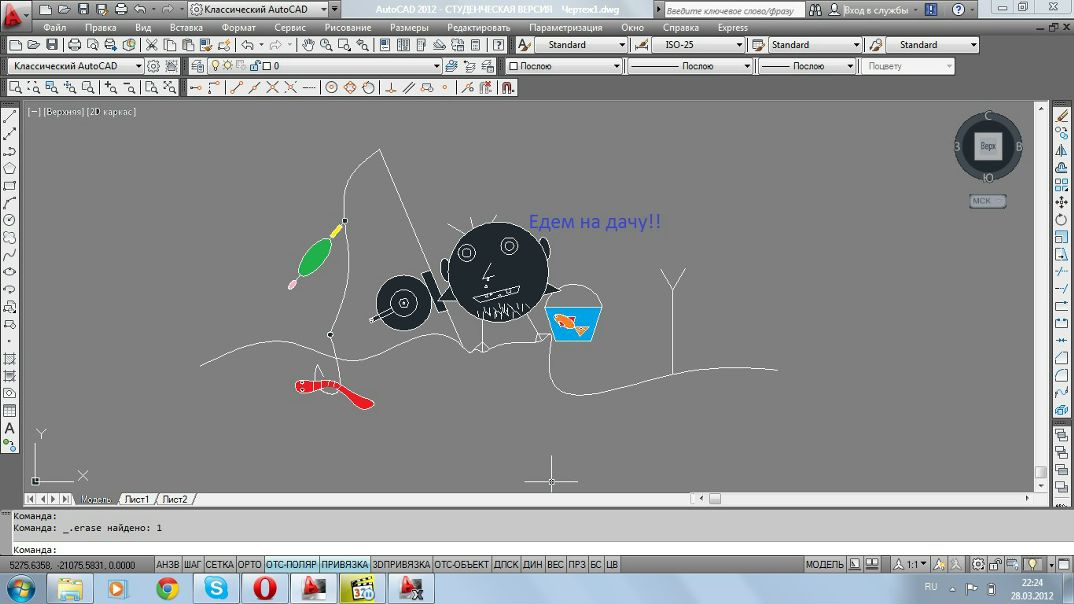Viewport: 1074px width, 604px height.
Task: Click the МОДЕЛЬ button in status bar
Action: [x=825, y=564]
